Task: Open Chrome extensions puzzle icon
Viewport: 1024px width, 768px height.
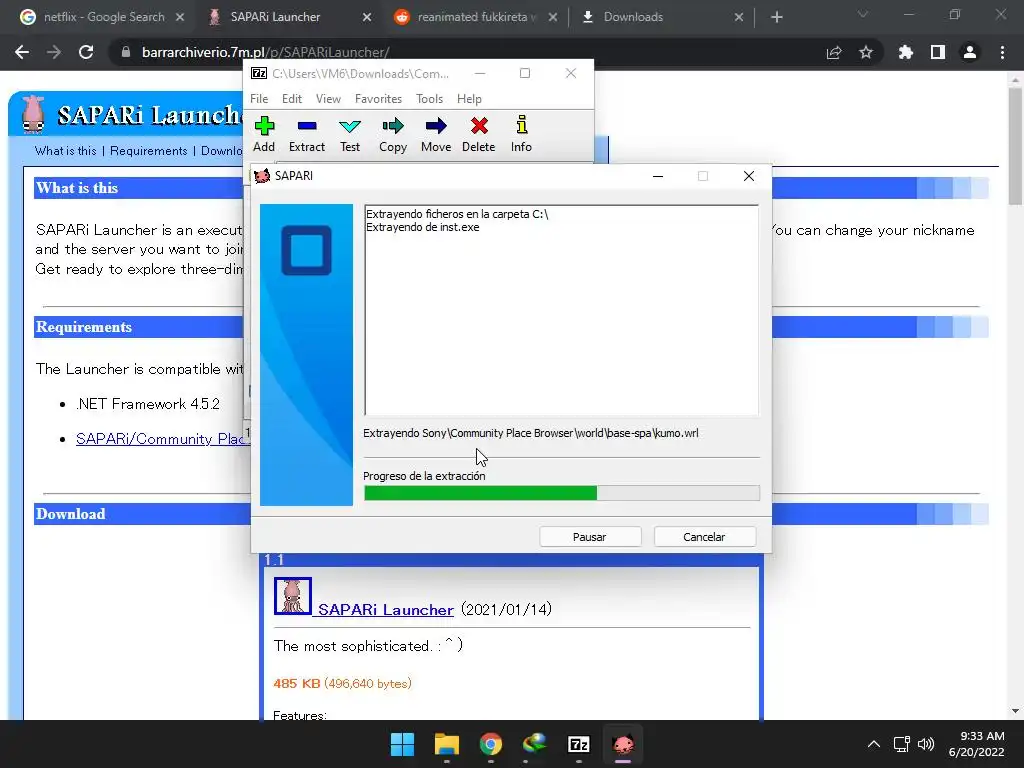Action: pos(905,52)
